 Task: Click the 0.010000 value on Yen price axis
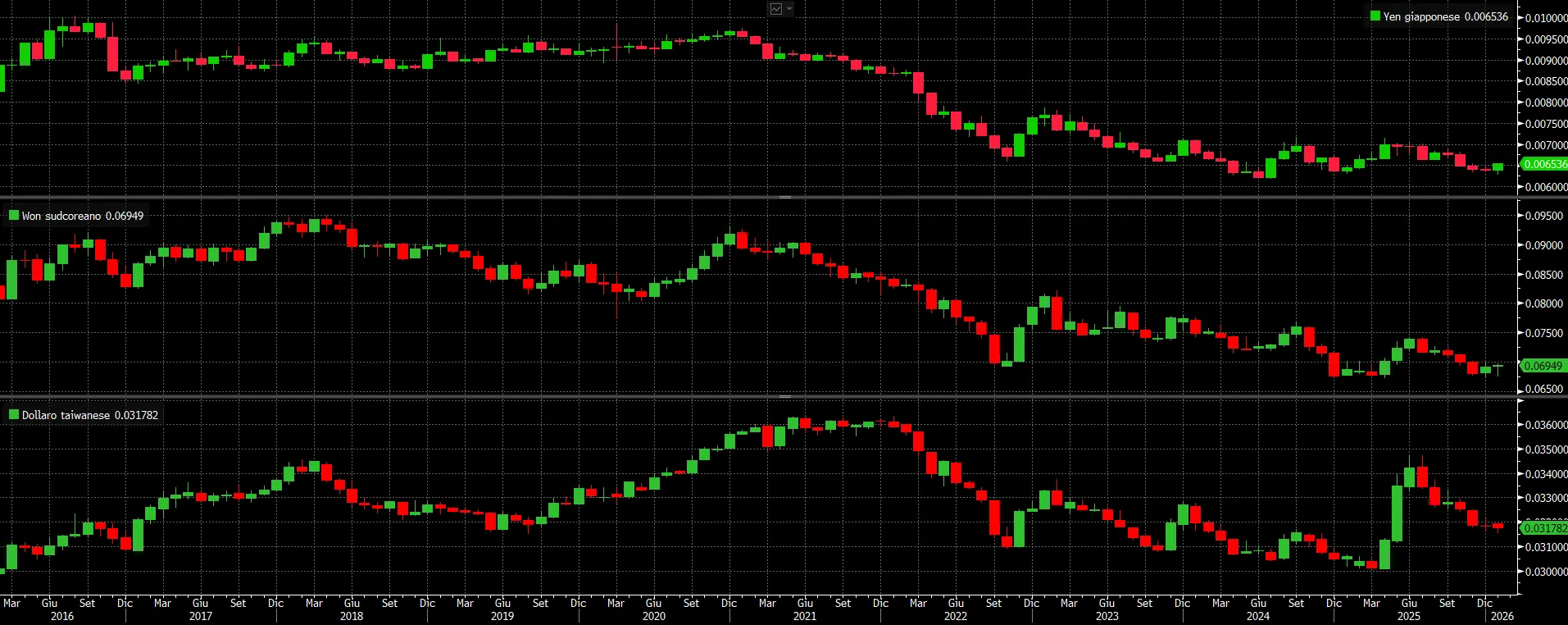[x=1546, y=18]
